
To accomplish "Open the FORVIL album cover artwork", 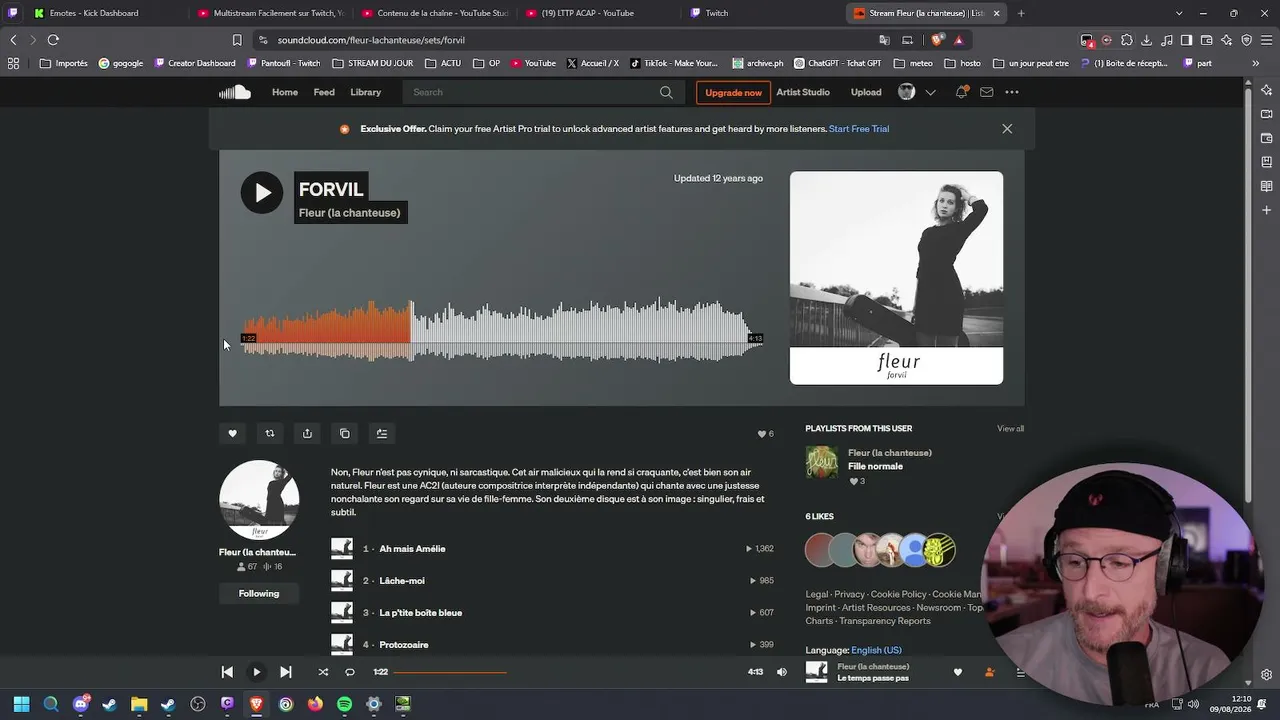I will click(896, 278).
